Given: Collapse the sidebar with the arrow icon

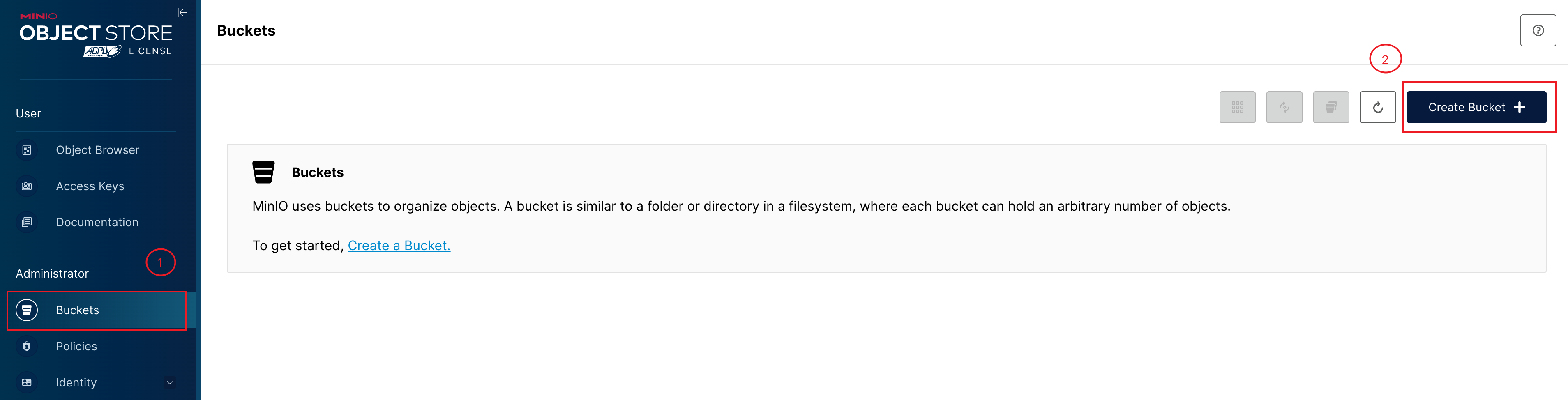Looking at the screenshot, I should (182, 13).
